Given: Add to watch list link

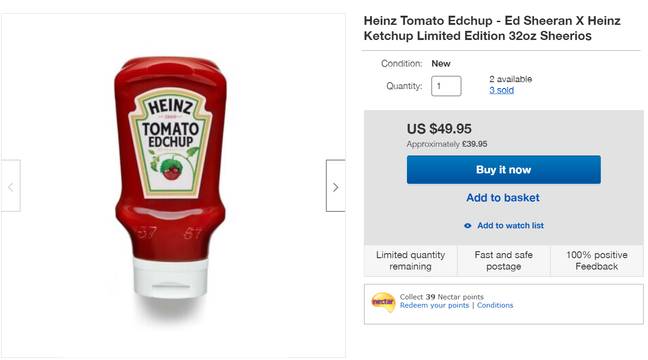Looking at the screenshot, I should pos(510,225).
